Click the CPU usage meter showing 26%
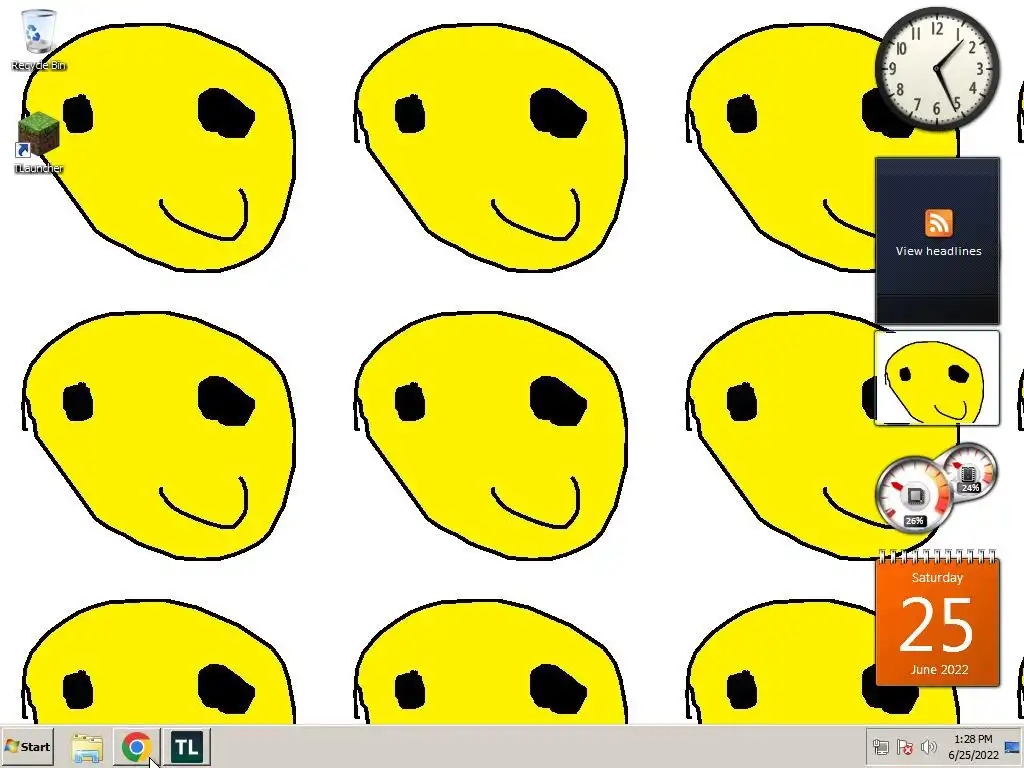The height and width of the screenshot is (768, 1024). tap(914, 494)
